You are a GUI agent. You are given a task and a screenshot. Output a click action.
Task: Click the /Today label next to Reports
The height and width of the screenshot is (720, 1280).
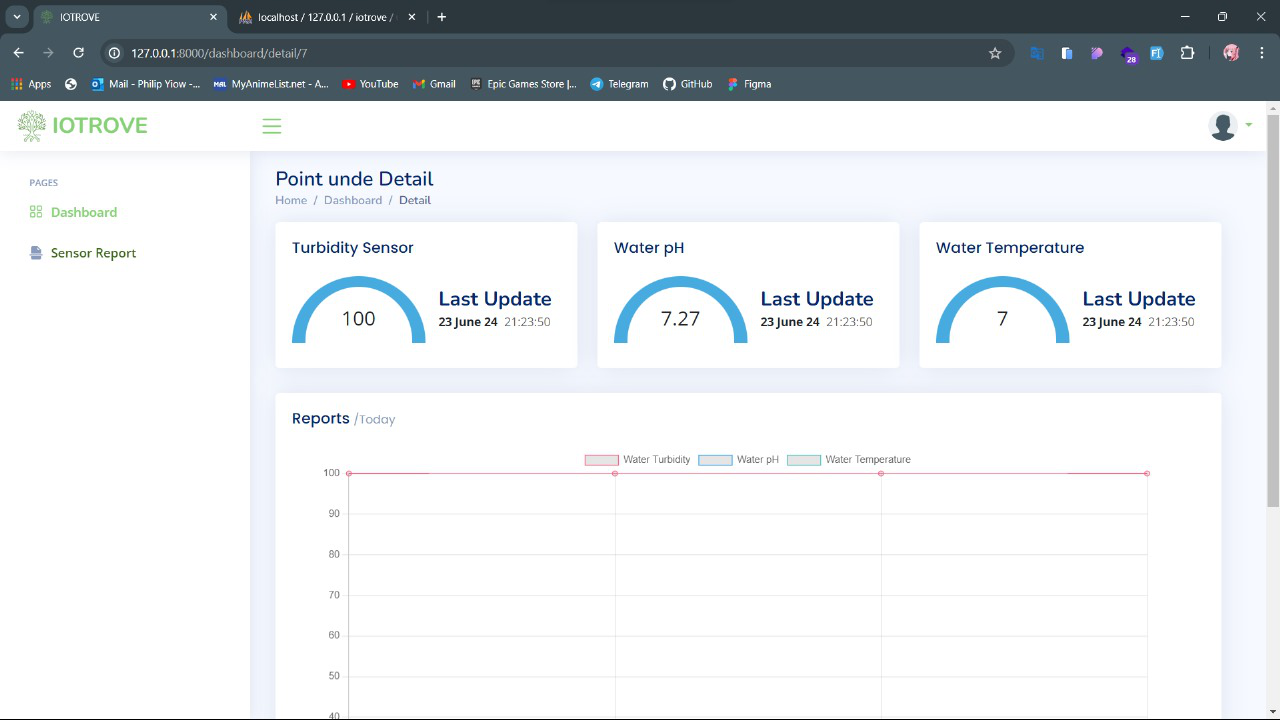375,420
